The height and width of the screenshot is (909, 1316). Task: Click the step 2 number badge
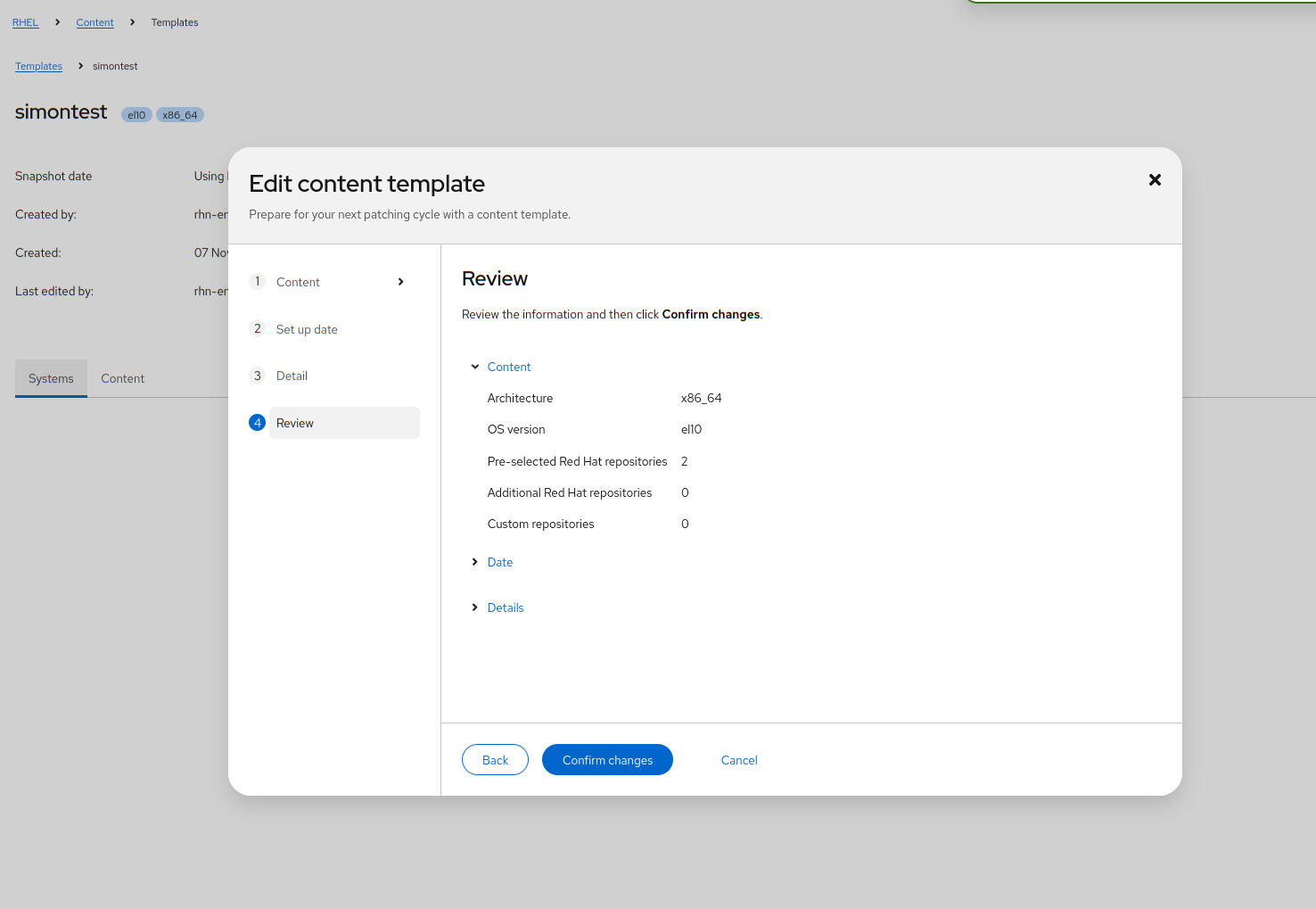coord(258,329)
